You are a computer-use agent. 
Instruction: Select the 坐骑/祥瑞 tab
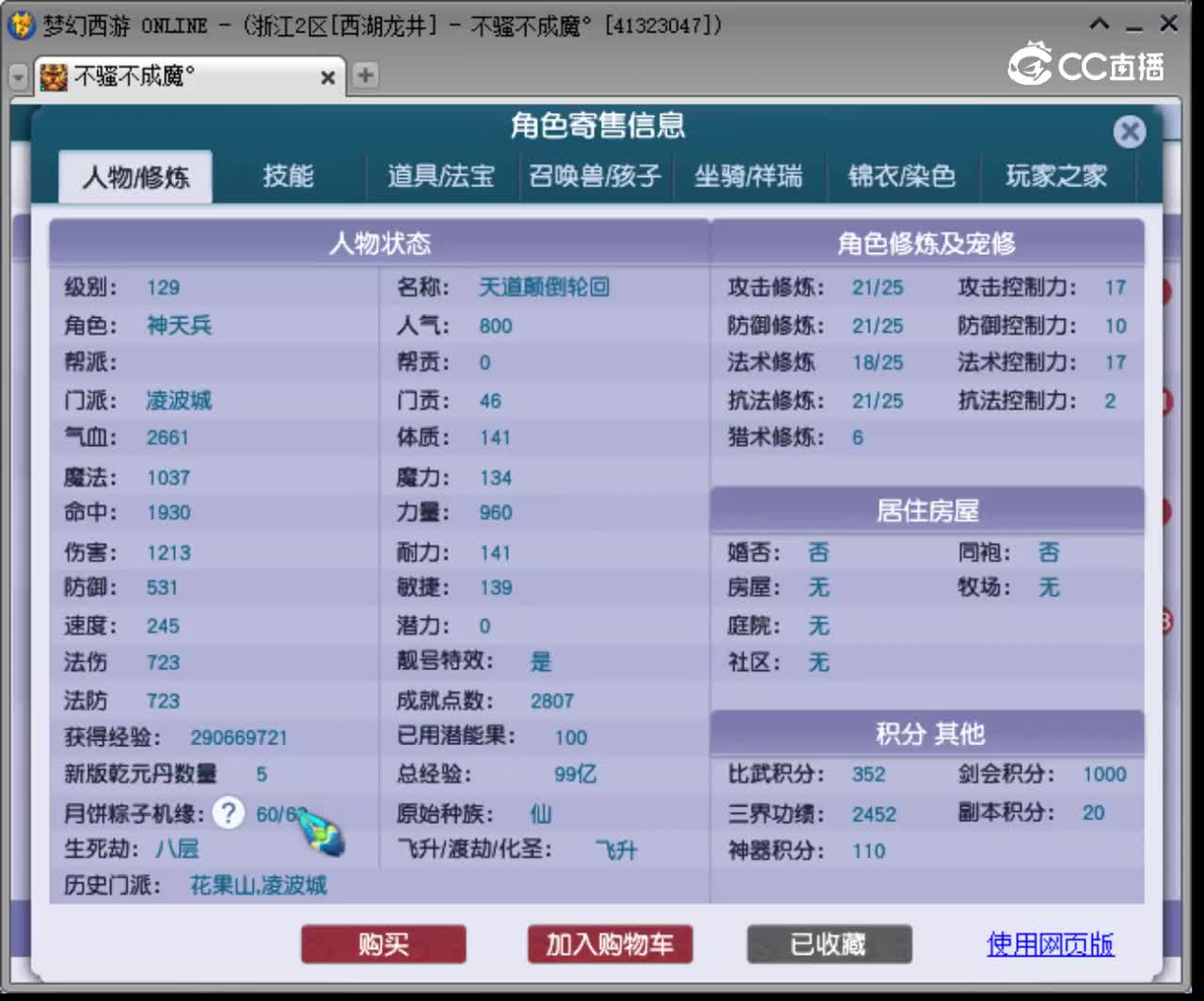(x=748, y=176)
